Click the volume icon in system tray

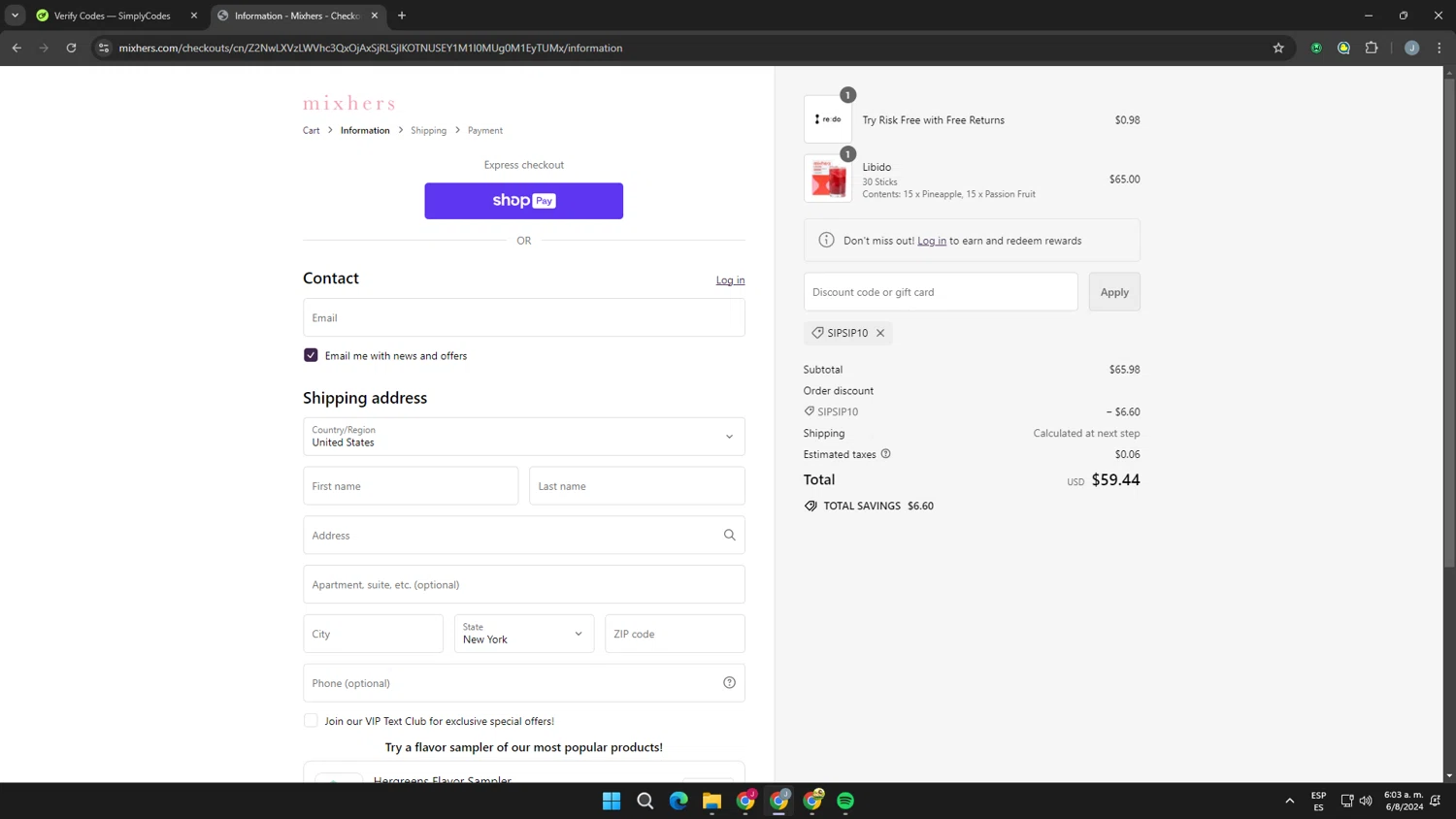coord(1366,801)
